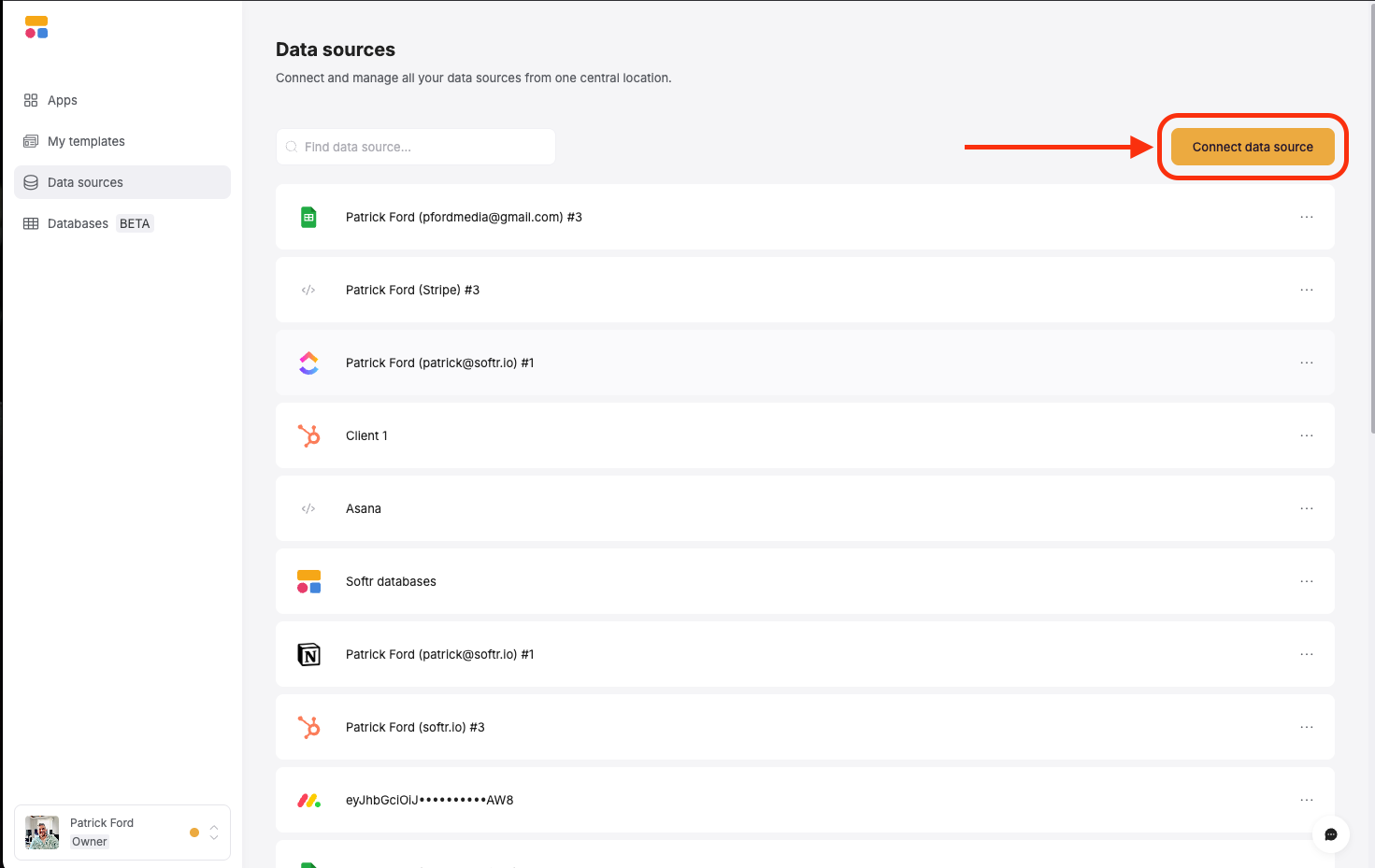The width and height of the screenshot is (1375, 868).
Task: Navigate to My templates
Action: click(x=86, y=141)
